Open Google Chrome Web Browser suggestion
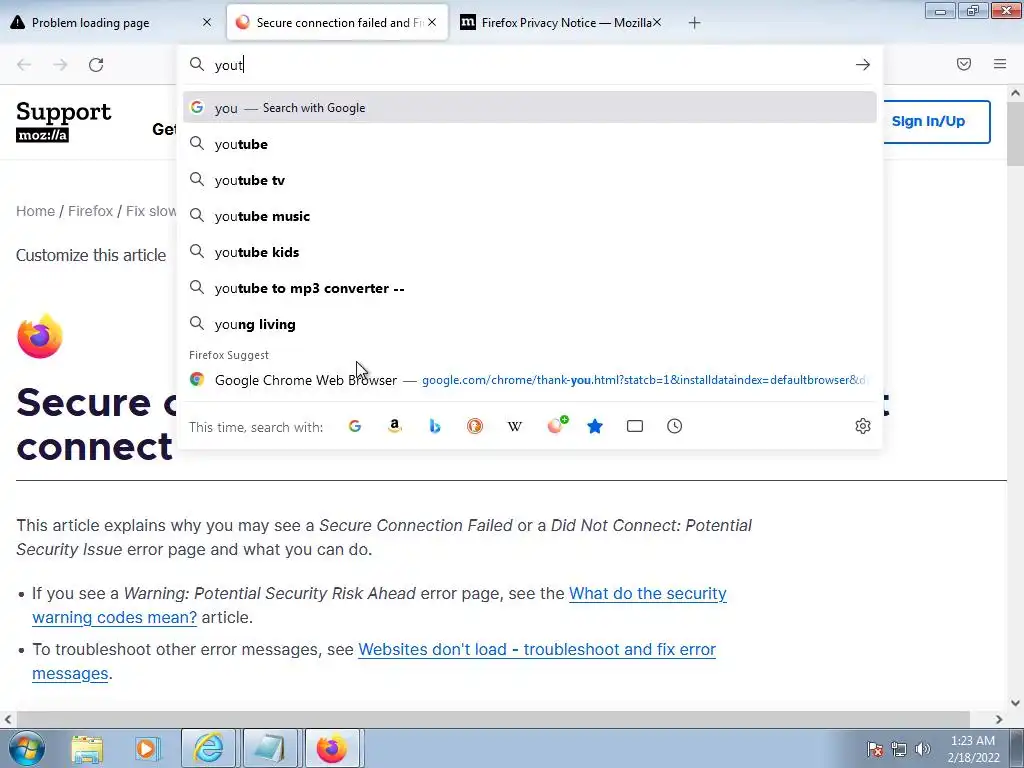The height and width of the screenshot is (768, 1024). pyautogui.click(x=530, y=379)
